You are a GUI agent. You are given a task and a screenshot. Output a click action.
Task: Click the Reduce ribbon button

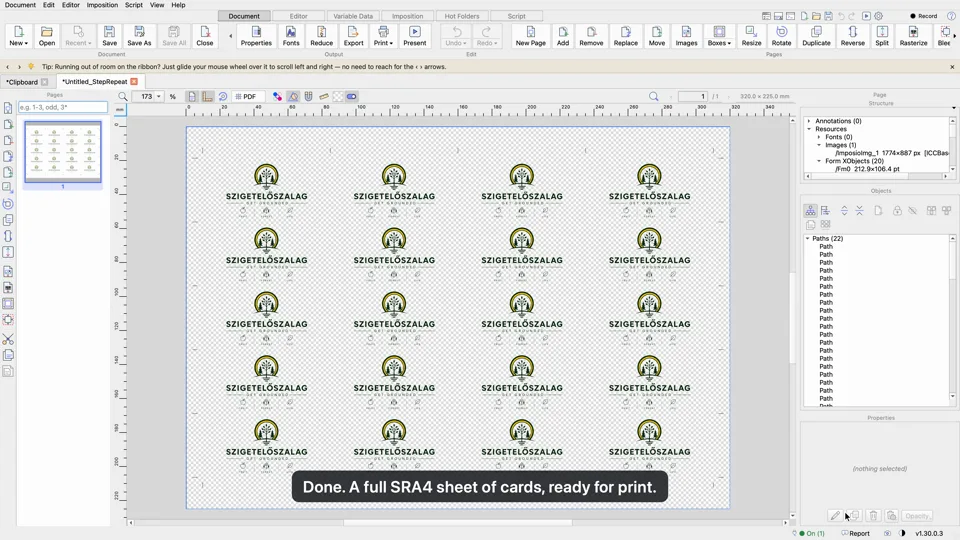point(321,36)
